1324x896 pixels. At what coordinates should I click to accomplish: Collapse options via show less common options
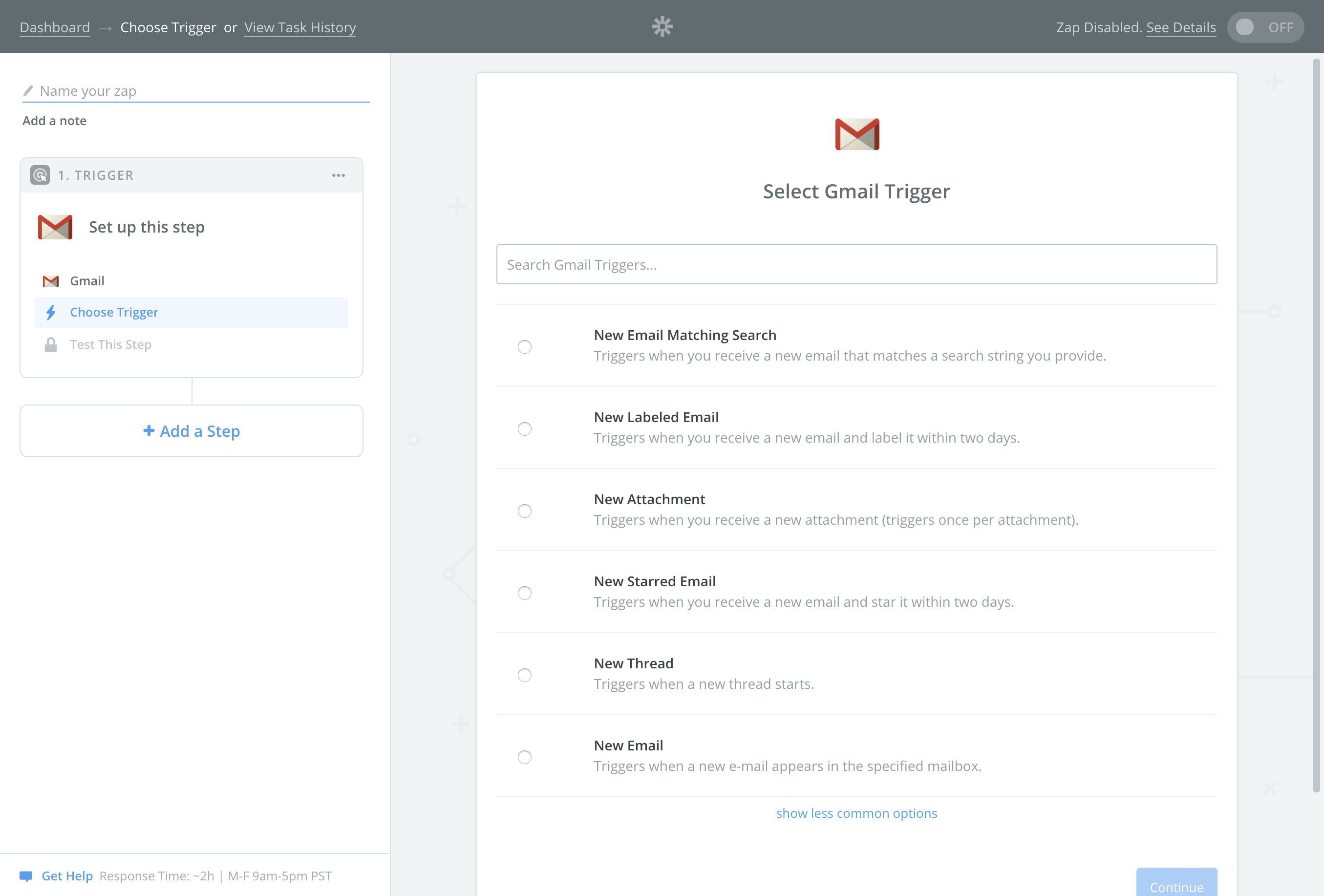(856, 813)
